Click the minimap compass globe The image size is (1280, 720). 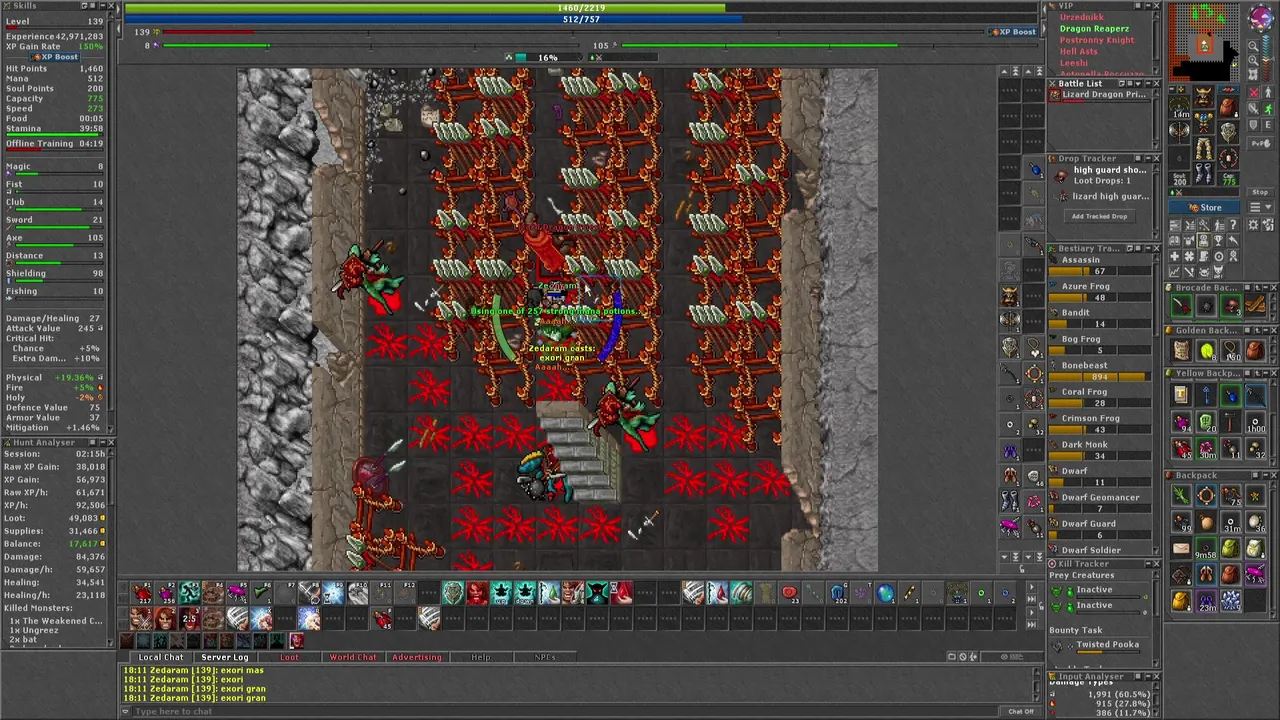point(1261,18)
